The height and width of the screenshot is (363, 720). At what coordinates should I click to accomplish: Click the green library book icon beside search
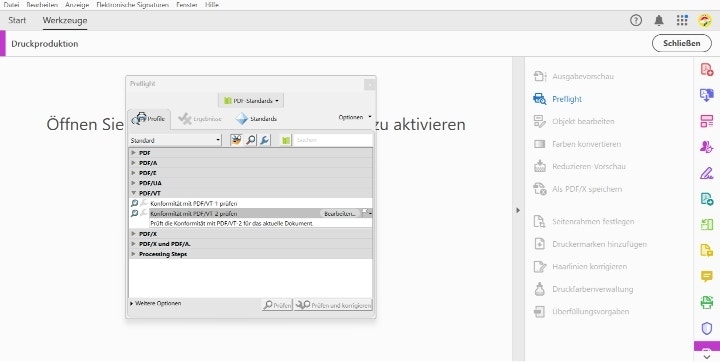286,140
